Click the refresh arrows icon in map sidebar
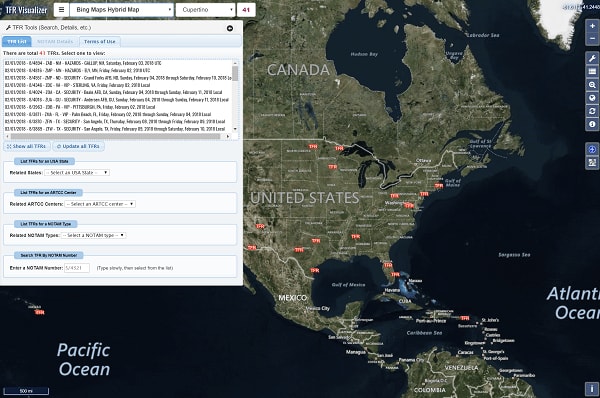Screen dimensions: 600x398 [592, 111]
